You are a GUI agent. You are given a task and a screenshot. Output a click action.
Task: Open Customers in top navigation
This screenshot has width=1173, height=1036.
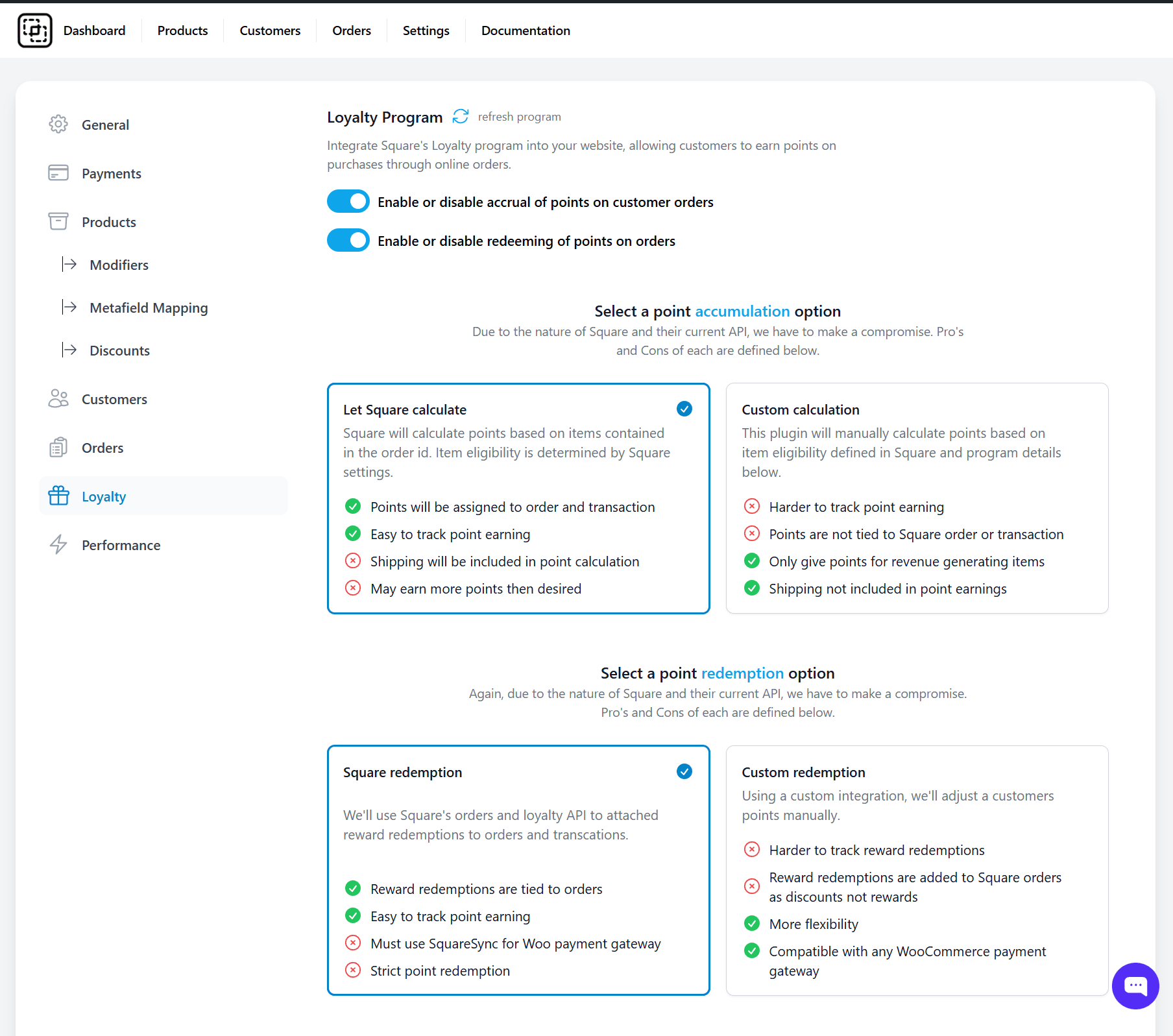pyautogui.click(x=270, y=30)
